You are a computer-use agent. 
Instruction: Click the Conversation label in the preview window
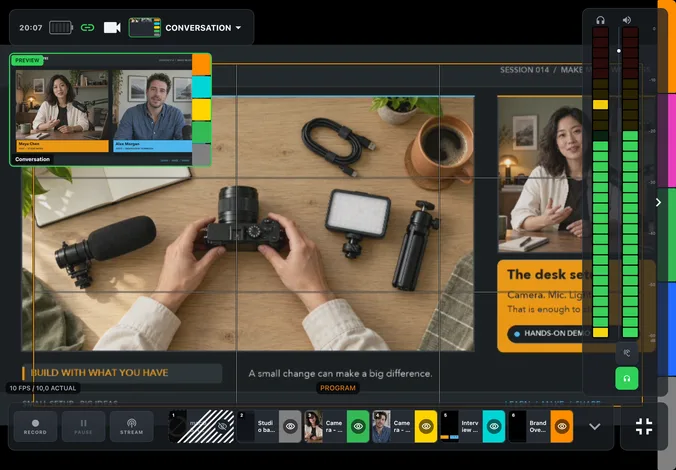pos(32,159)
